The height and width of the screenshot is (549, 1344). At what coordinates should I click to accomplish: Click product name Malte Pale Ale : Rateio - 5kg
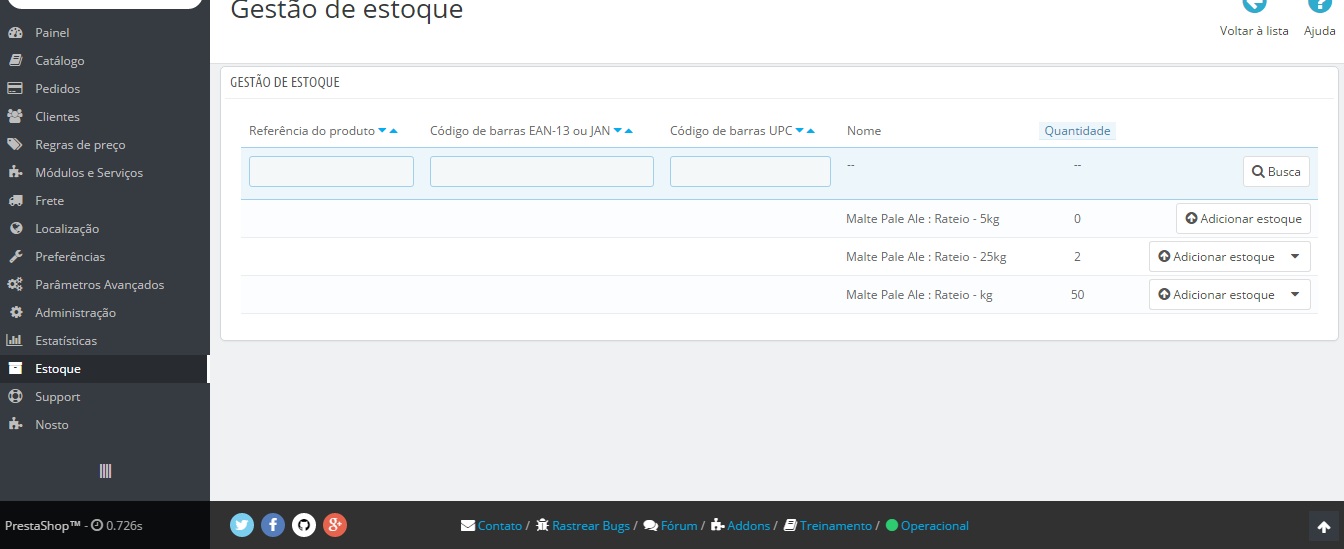pos(922,219)
